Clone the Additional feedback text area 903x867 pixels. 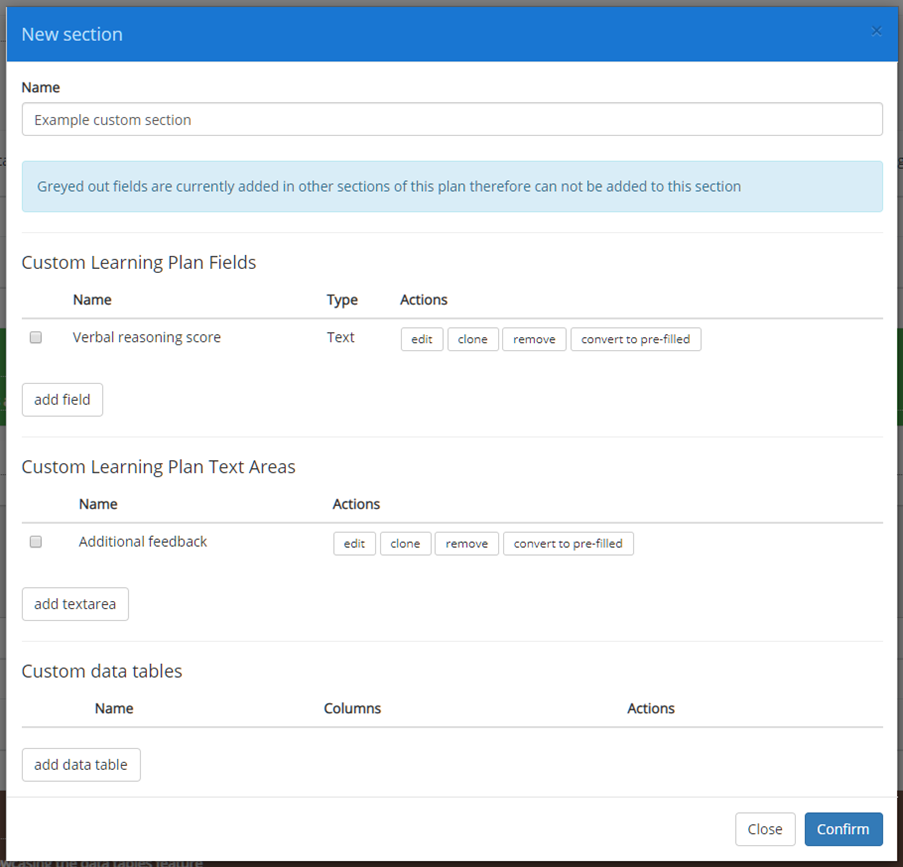[405, 543]
